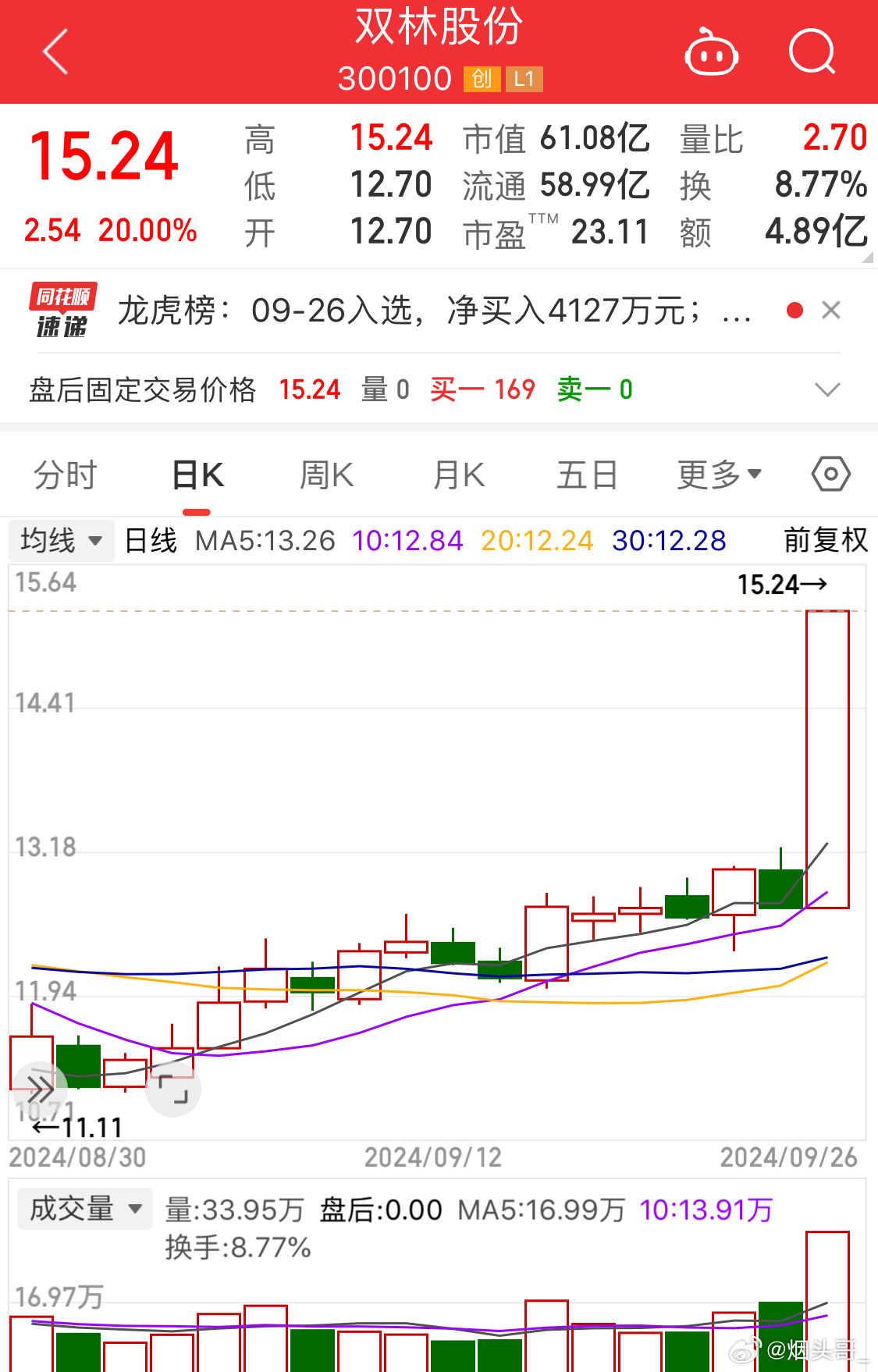Tap the change 2.54 20.00% text
The height and width of the screenshot is (1372, 878).
coord(110,230)
